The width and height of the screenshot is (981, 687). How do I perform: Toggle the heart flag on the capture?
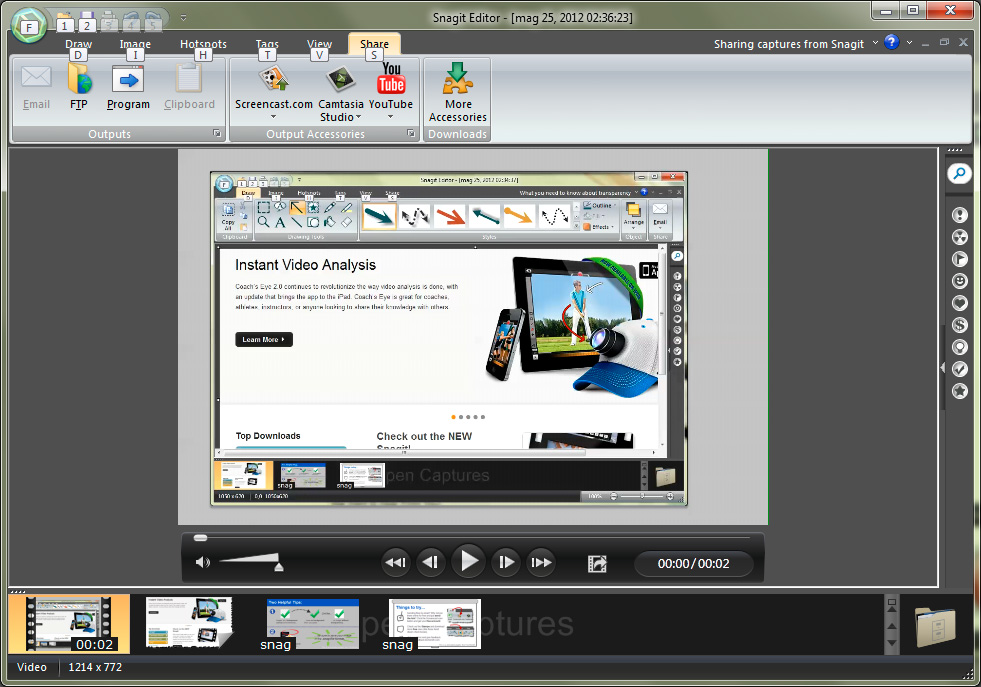[x=959, y=303]
